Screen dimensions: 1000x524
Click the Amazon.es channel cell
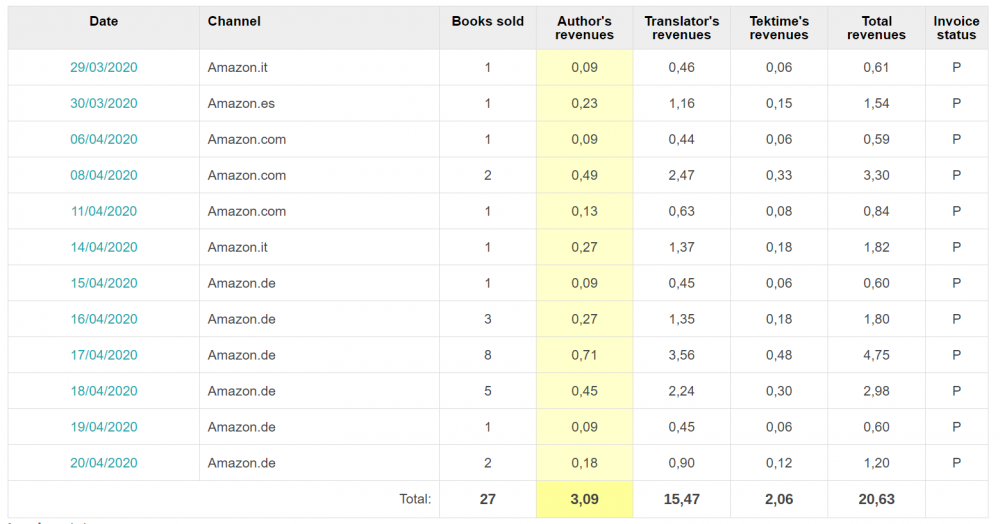tap(241, 104)
